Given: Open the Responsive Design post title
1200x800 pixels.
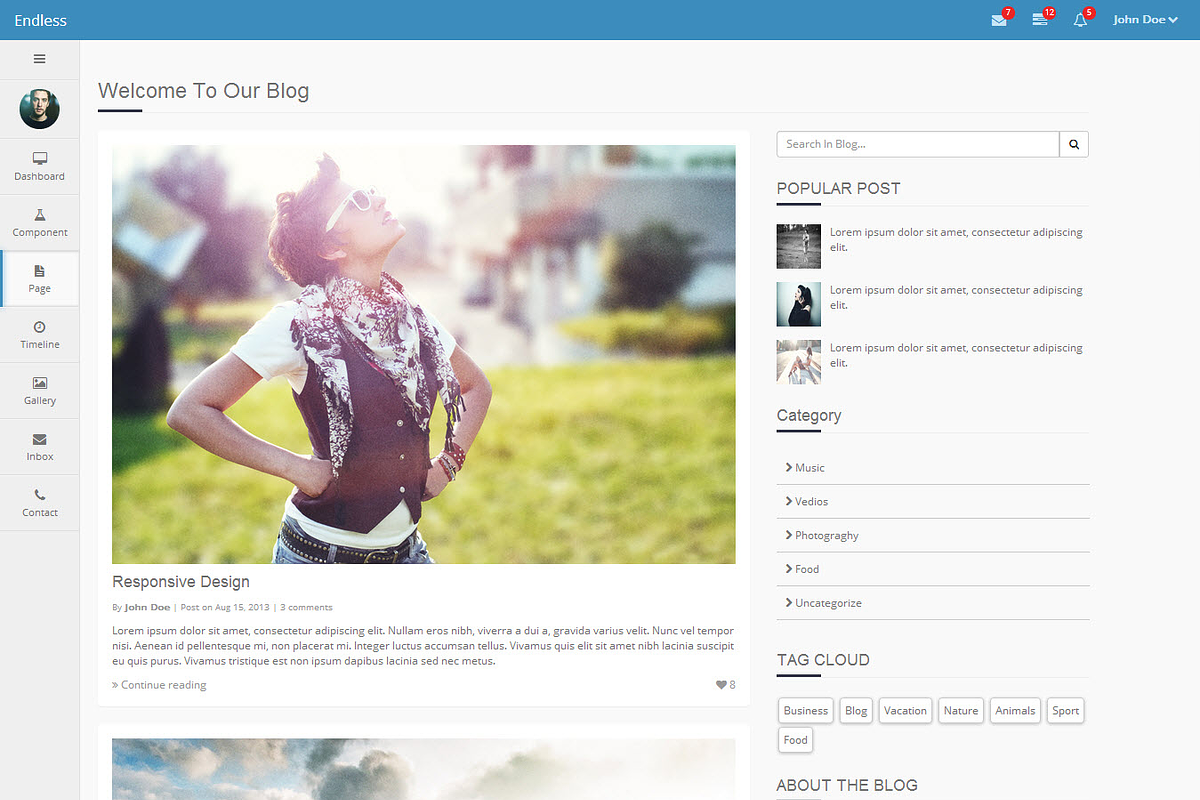Looking at the screenshot, I should point(181,582).
